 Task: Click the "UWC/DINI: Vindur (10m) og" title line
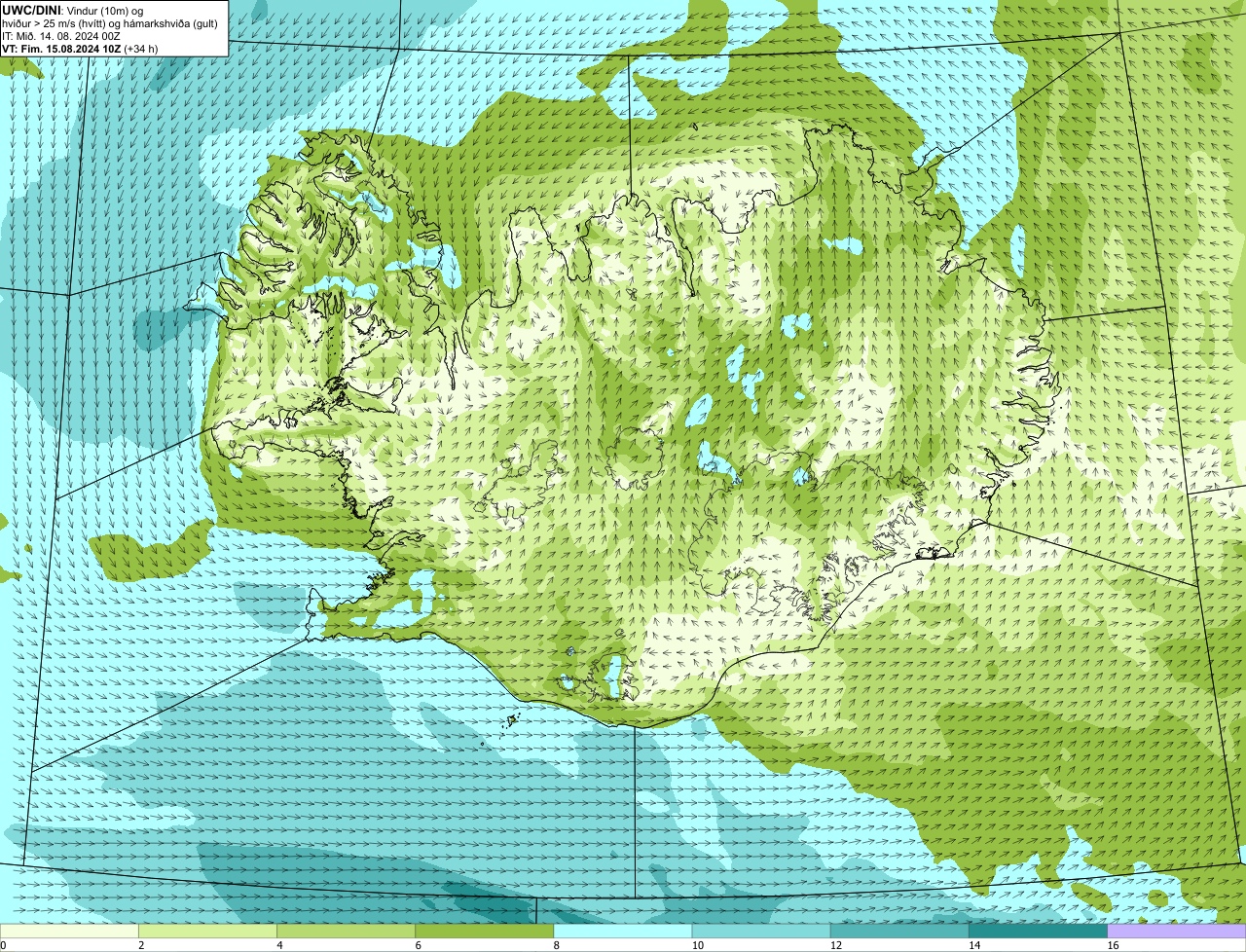72,10
